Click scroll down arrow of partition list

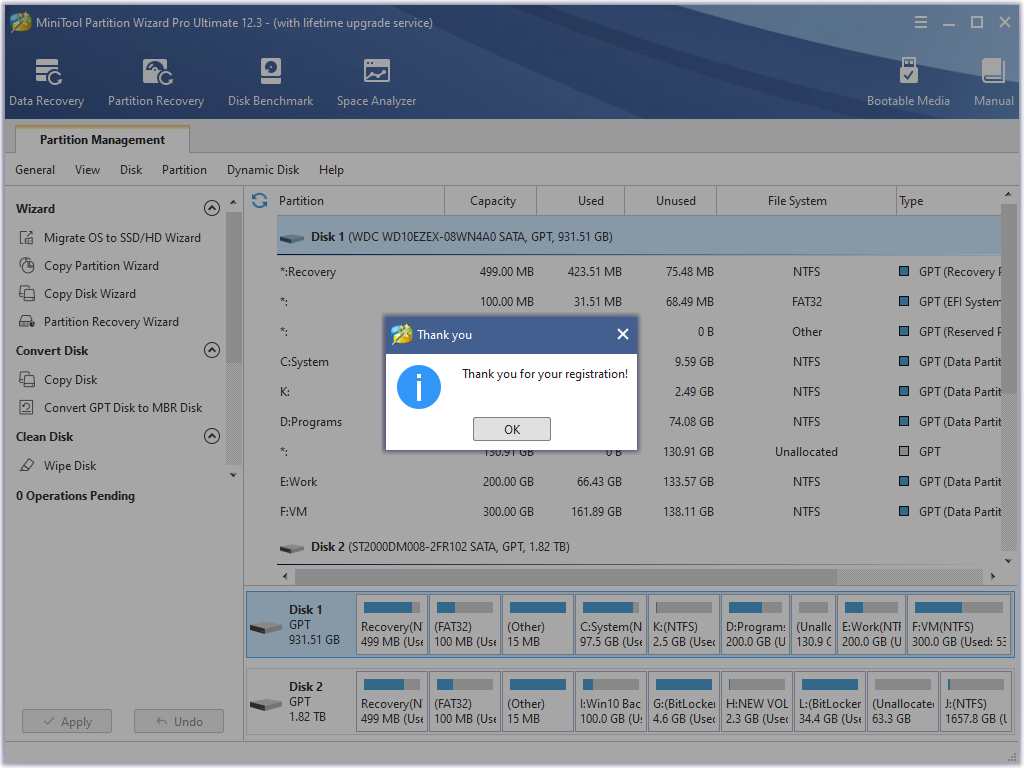tap(1008, 561)
